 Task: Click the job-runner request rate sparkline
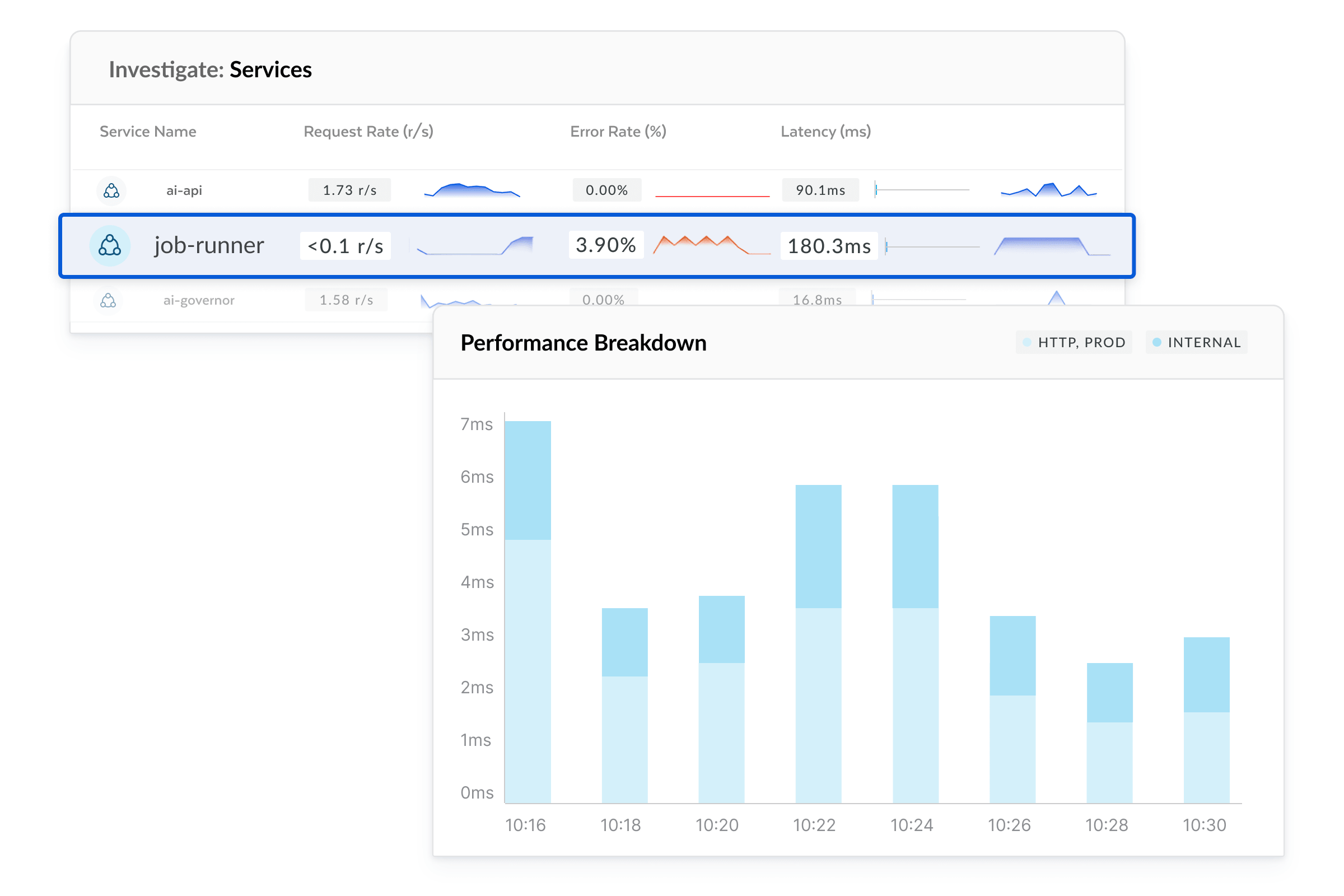[475, 246]
